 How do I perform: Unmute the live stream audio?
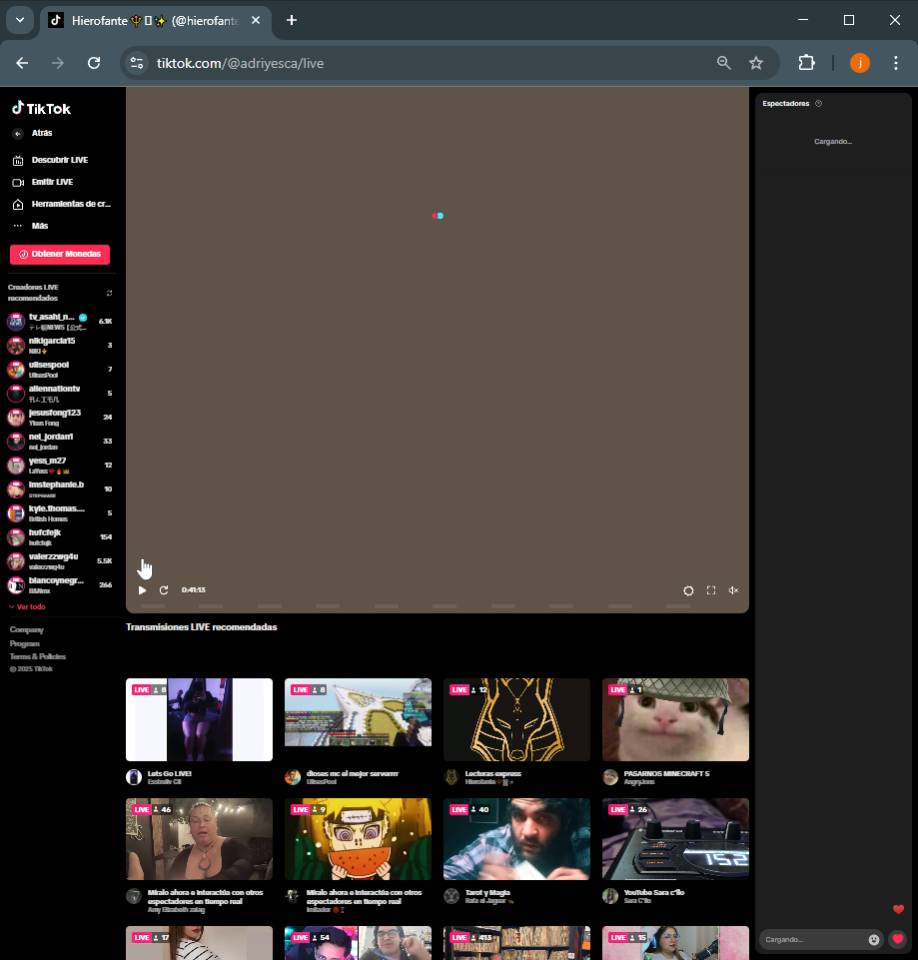[x=733, y=590]
